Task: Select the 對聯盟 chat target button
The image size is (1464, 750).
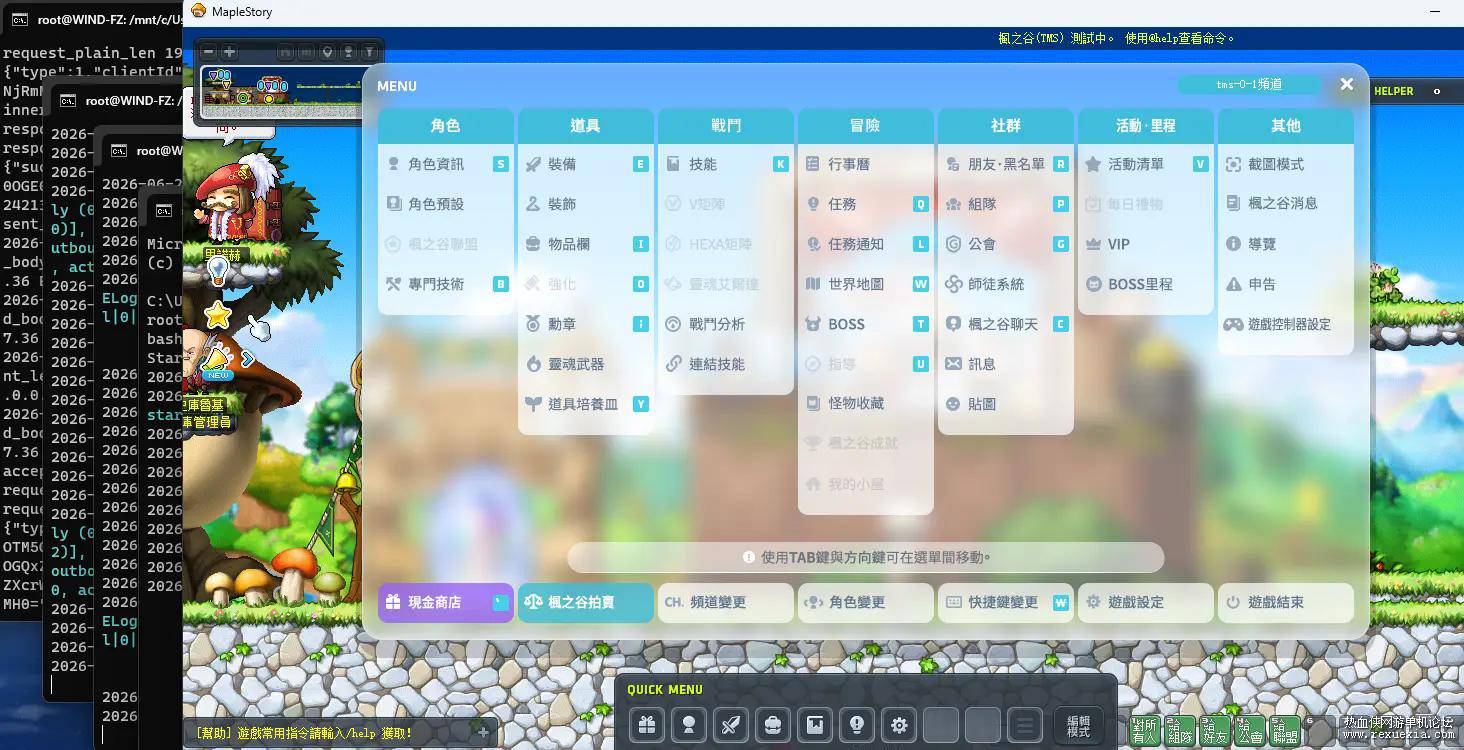Action: [x=1285, y=731]
